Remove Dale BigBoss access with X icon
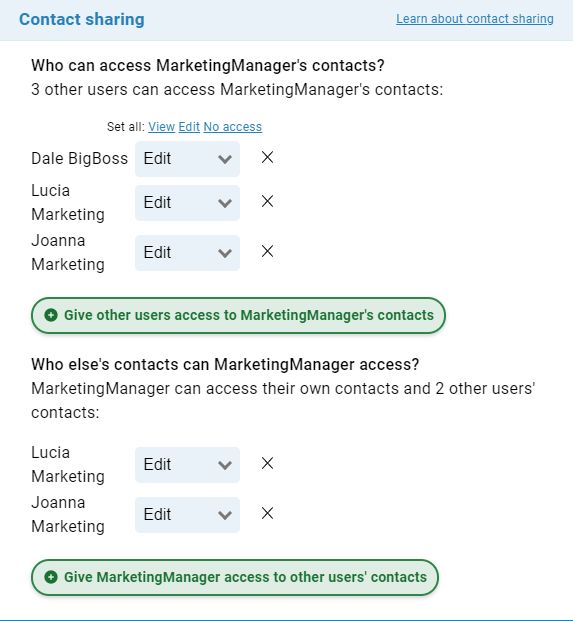The width and height of the screenshot is (573, 621). click(267, 158)
